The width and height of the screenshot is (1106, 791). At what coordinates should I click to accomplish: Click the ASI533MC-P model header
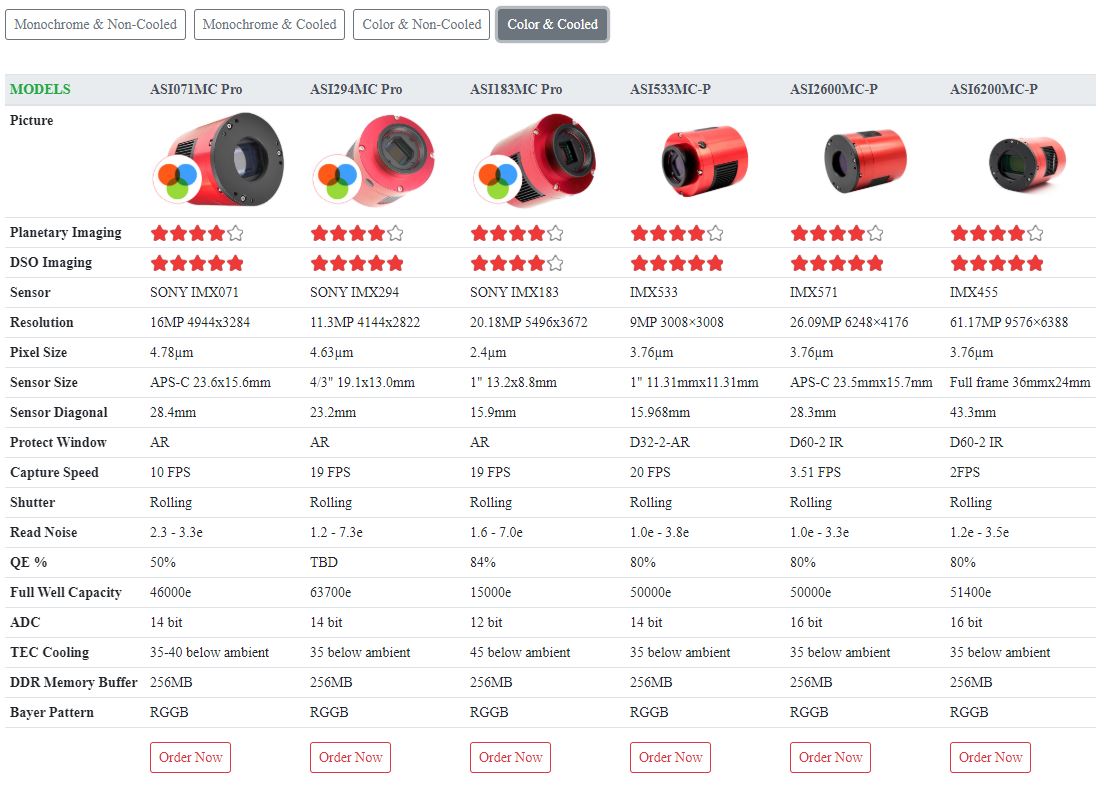670,90
